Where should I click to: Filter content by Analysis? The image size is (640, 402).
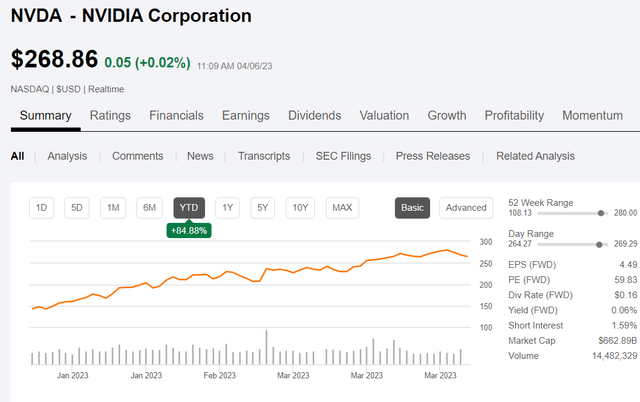(67, 156)
